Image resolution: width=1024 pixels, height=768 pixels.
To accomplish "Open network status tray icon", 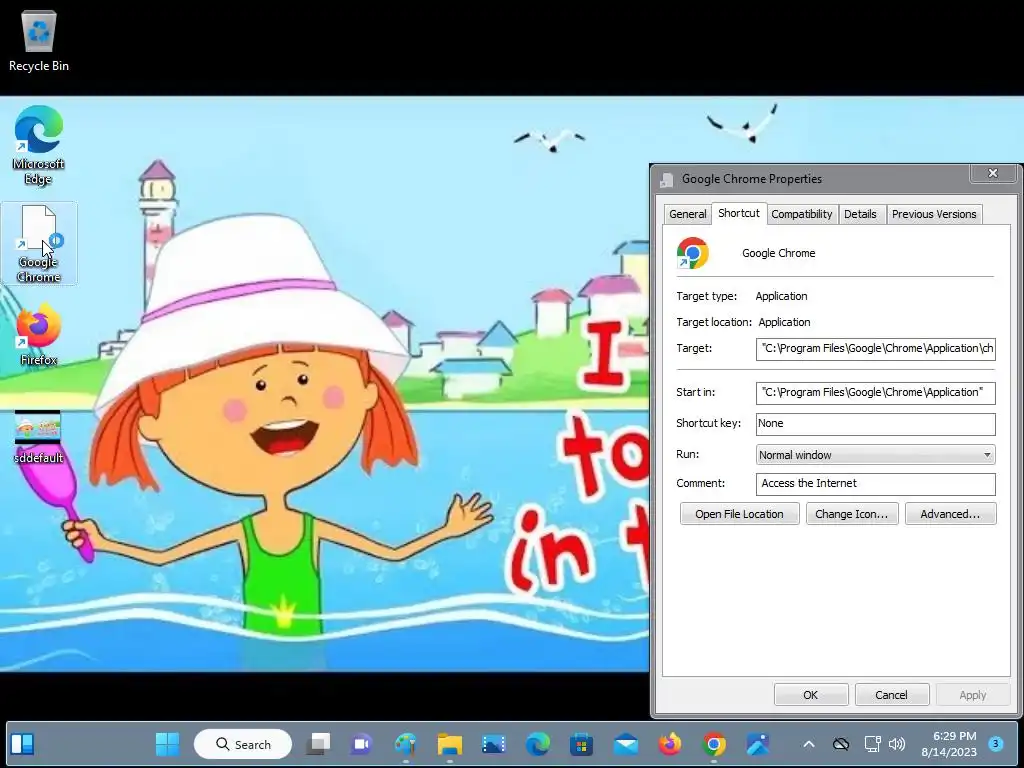I will [872, 744].
